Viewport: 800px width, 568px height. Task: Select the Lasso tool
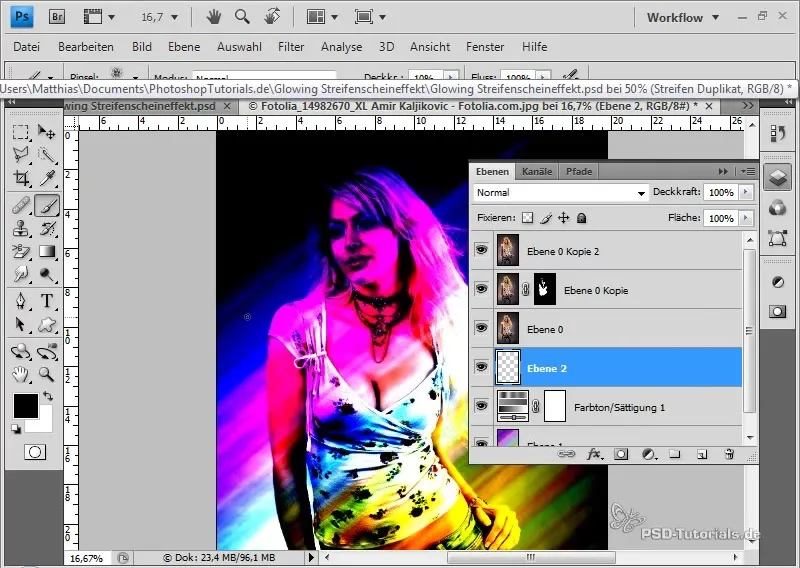20,155
